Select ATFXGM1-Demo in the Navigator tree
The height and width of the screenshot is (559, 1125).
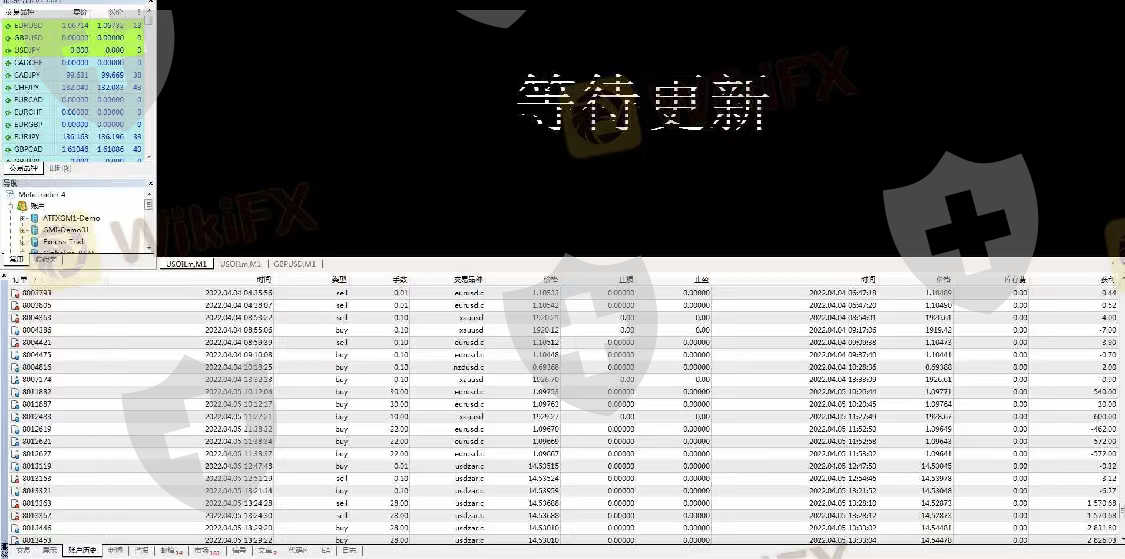(x=71, y=218)
